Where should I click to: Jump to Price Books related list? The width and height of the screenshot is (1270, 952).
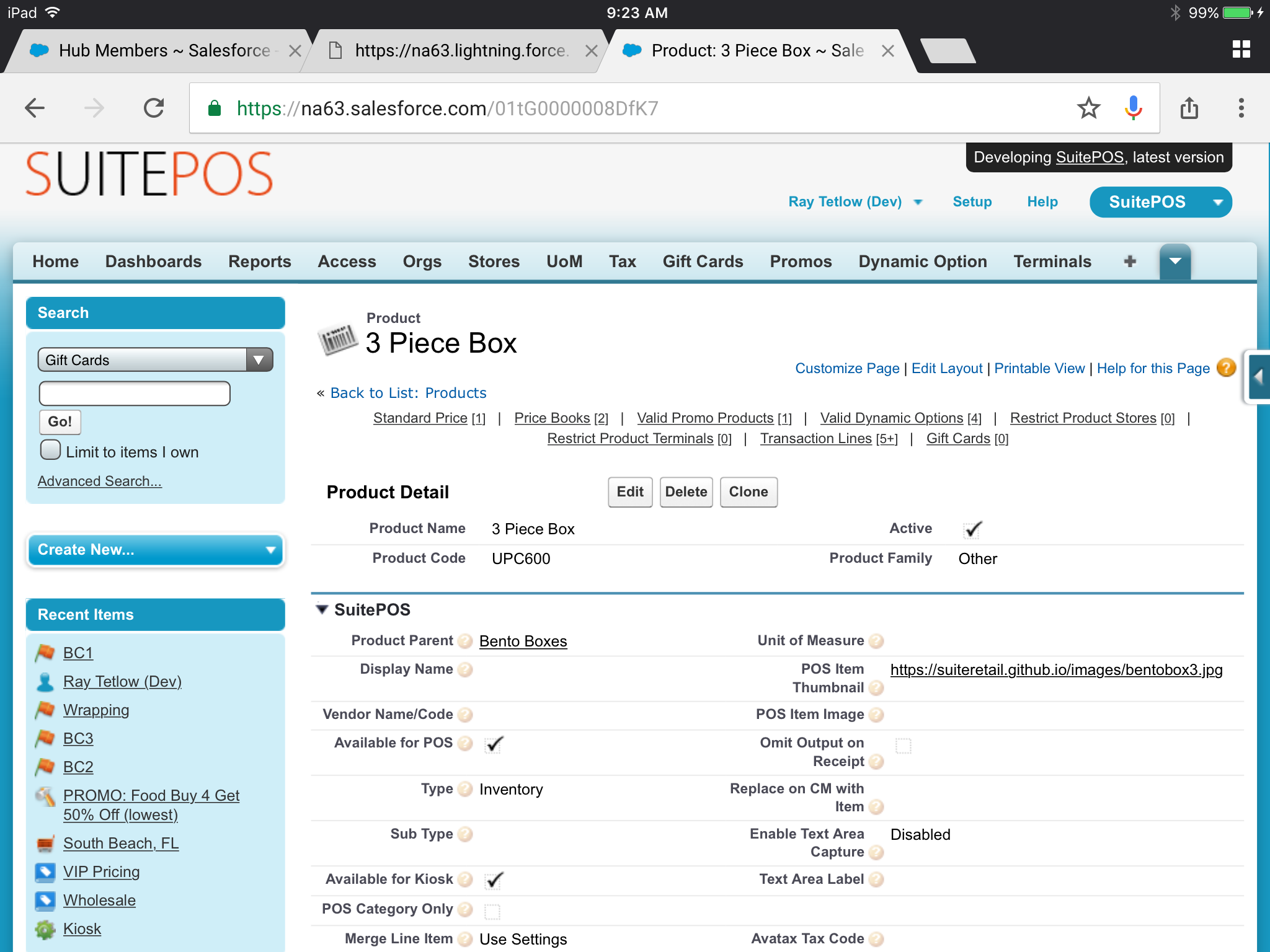tap(561, 418)
